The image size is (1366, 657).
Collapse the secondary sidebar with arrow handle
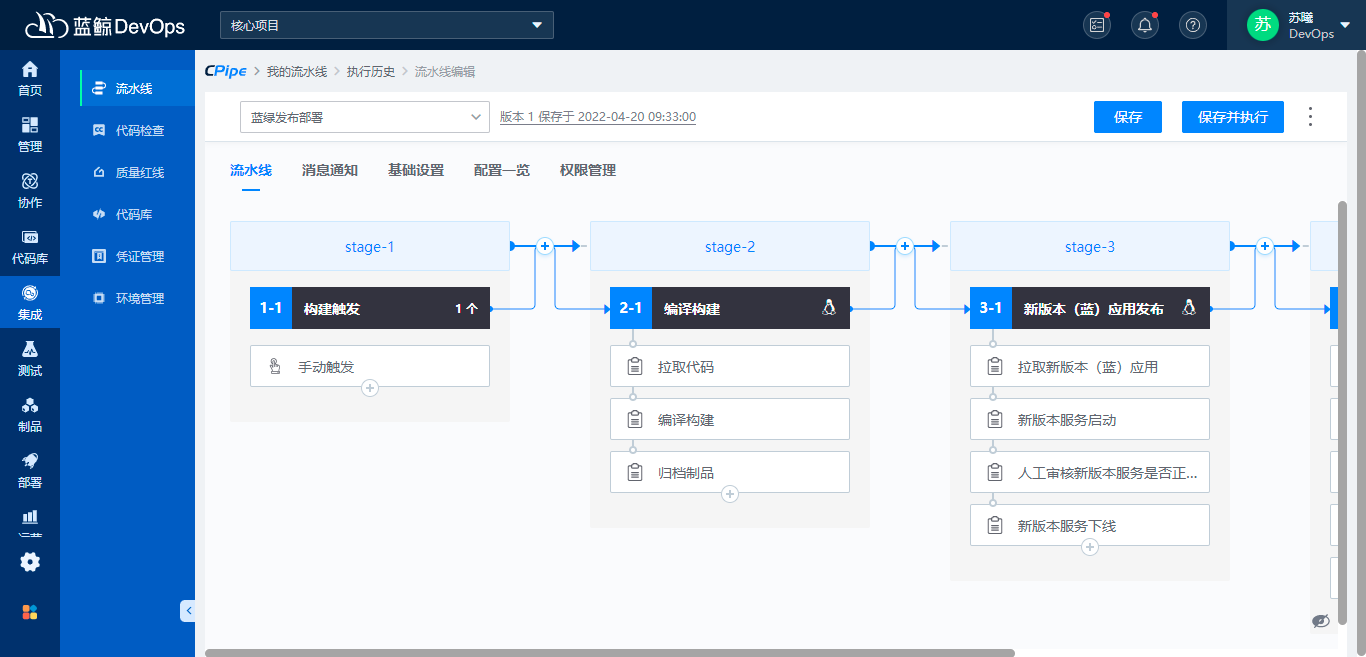(187, 610)
